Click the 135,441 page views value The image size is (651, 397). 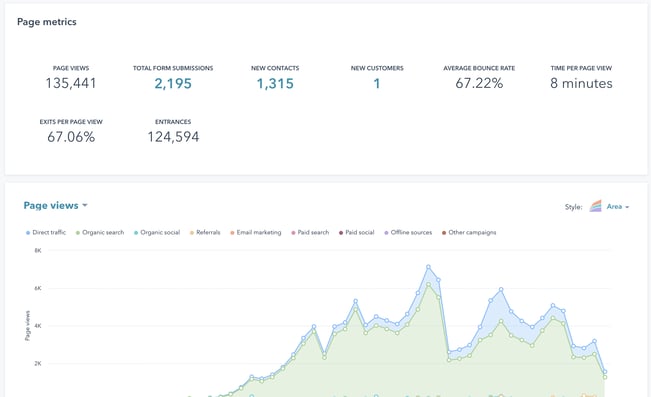71,83
